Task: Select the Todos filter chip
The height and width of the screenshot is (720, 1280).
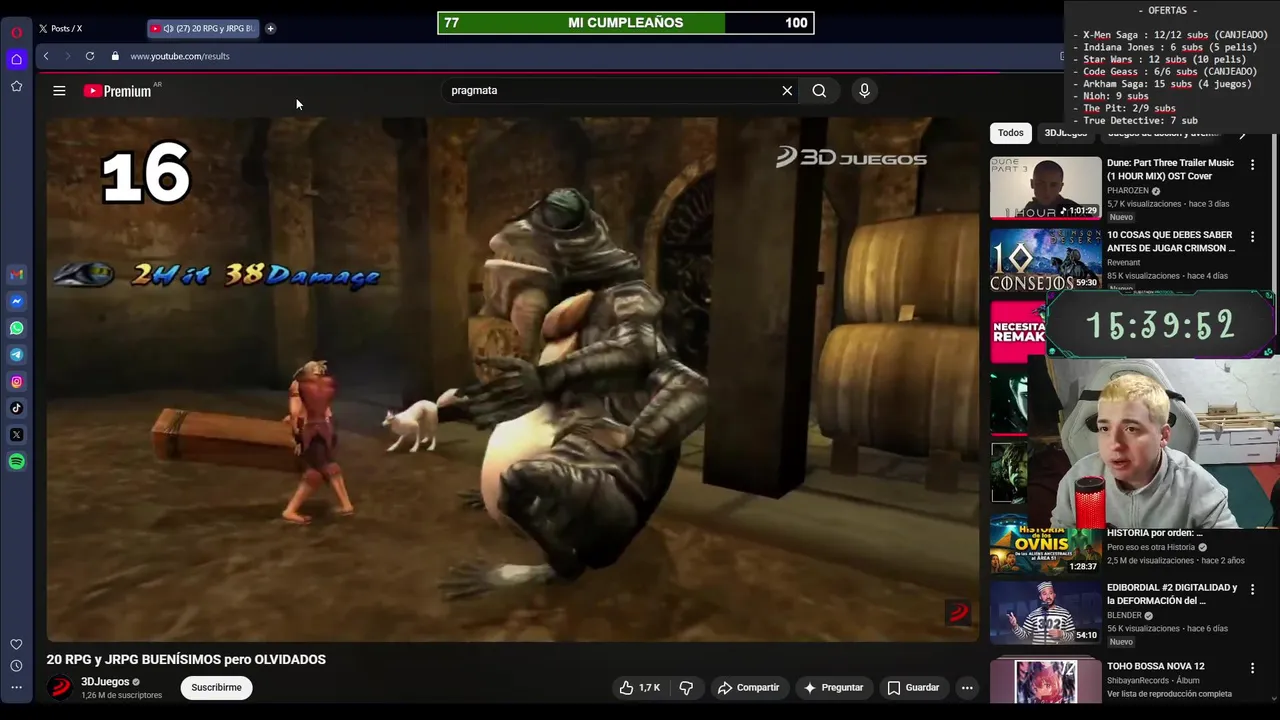Action: click(1010, 133)
